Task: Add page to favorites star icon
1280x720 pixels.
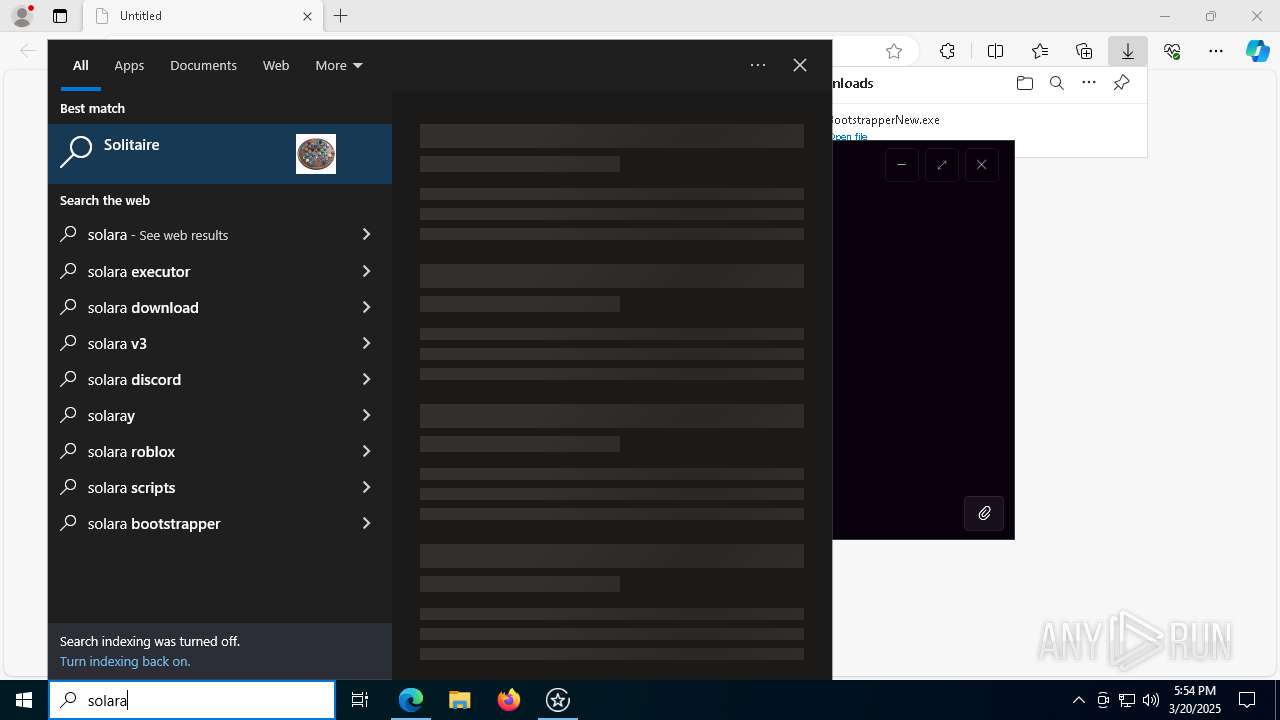Action: tap(894, 51)
